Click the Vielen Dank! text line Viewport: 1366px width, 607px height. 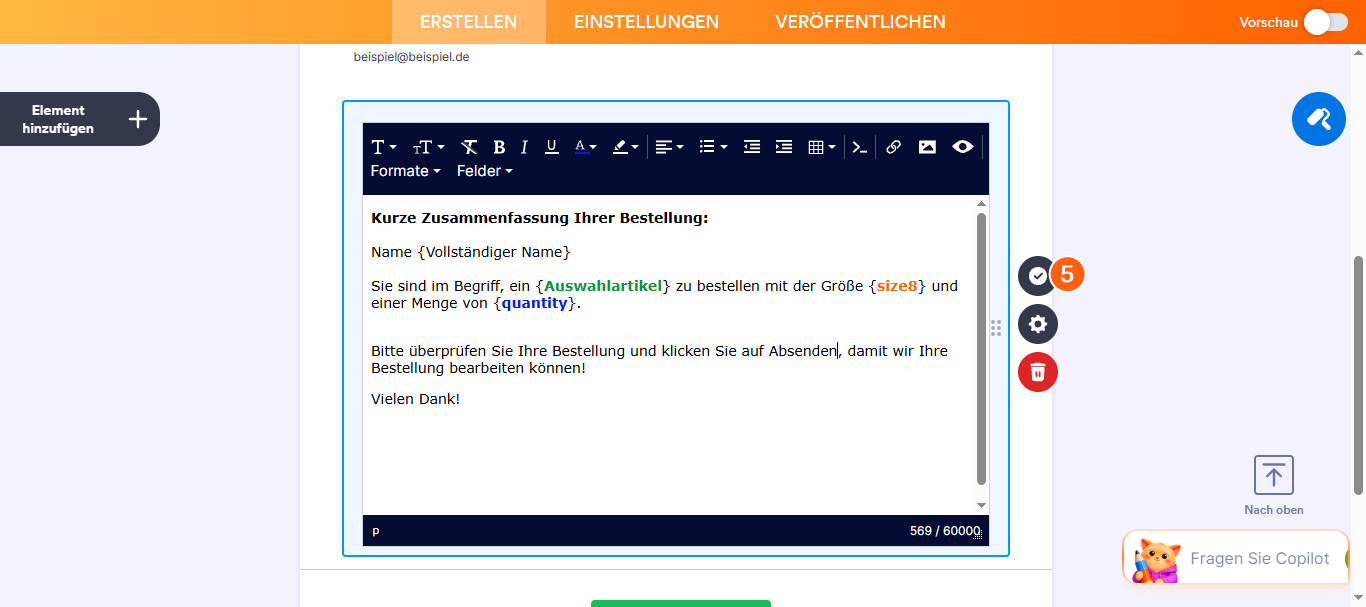pyautogui.click(x=415, y=399)
